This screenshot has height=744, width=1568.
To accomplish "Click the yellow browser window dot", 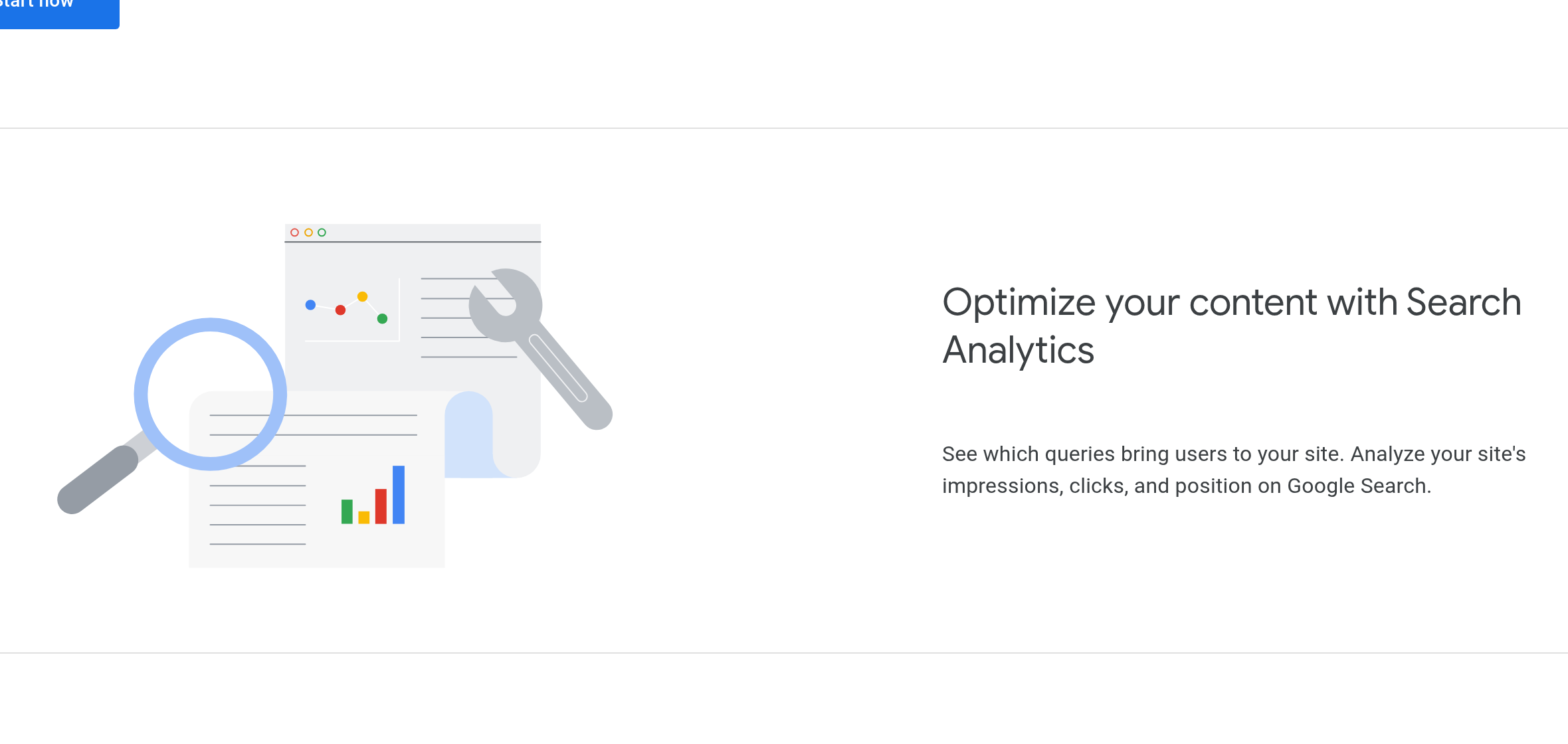I will click(x=308, y=232).
